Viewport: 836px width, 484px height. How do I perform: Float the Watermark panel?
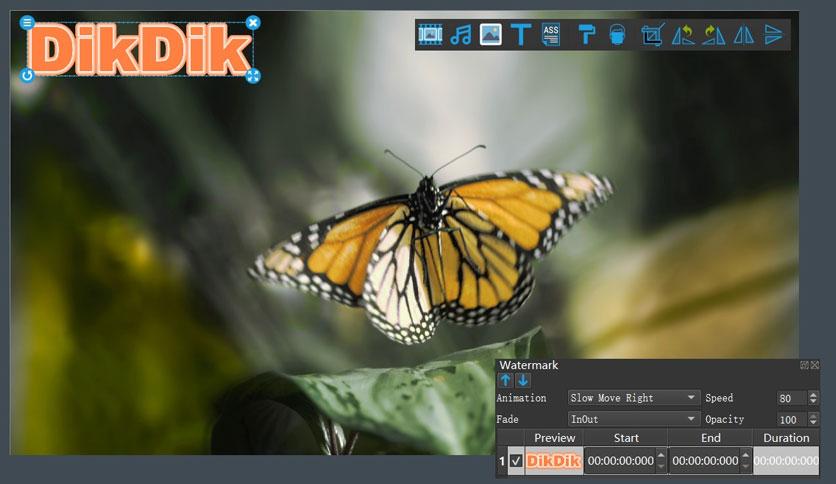(805, 365)
